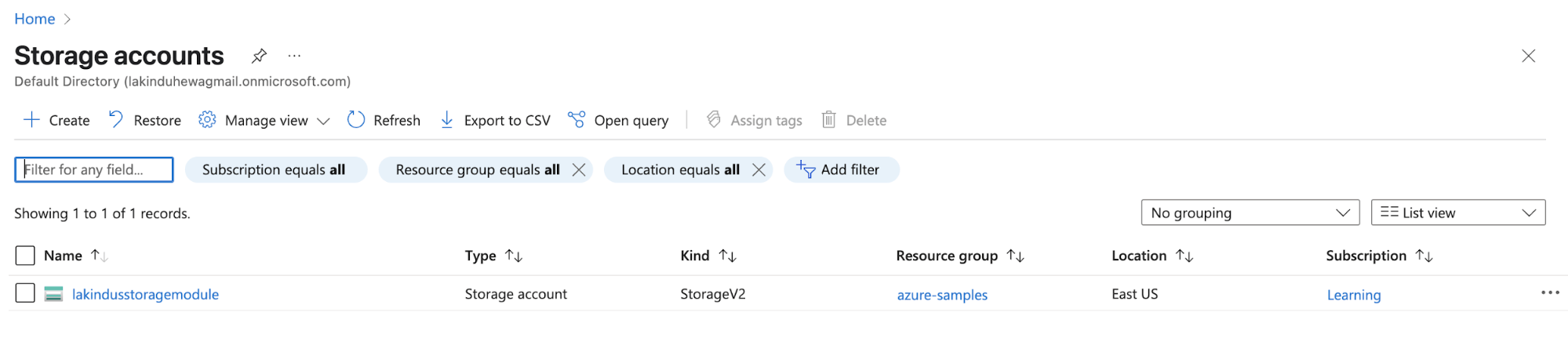
Task: Remove the Location filter with X
Action: point(759,169)
